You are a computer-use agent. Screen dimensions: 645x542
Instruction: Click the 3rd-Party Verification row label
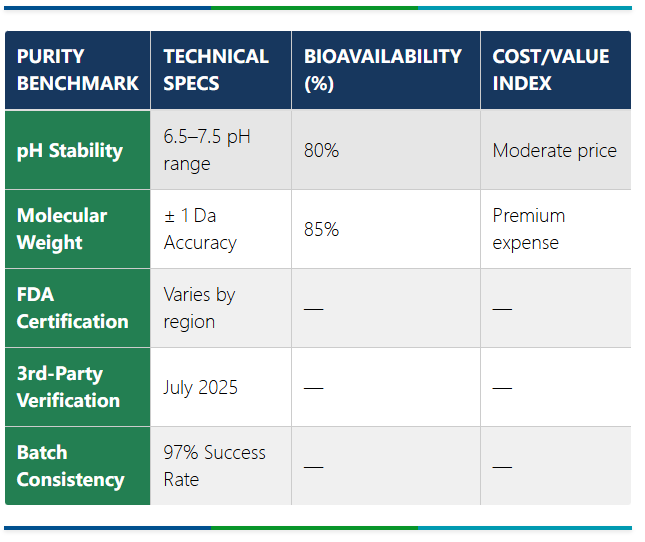68,387
